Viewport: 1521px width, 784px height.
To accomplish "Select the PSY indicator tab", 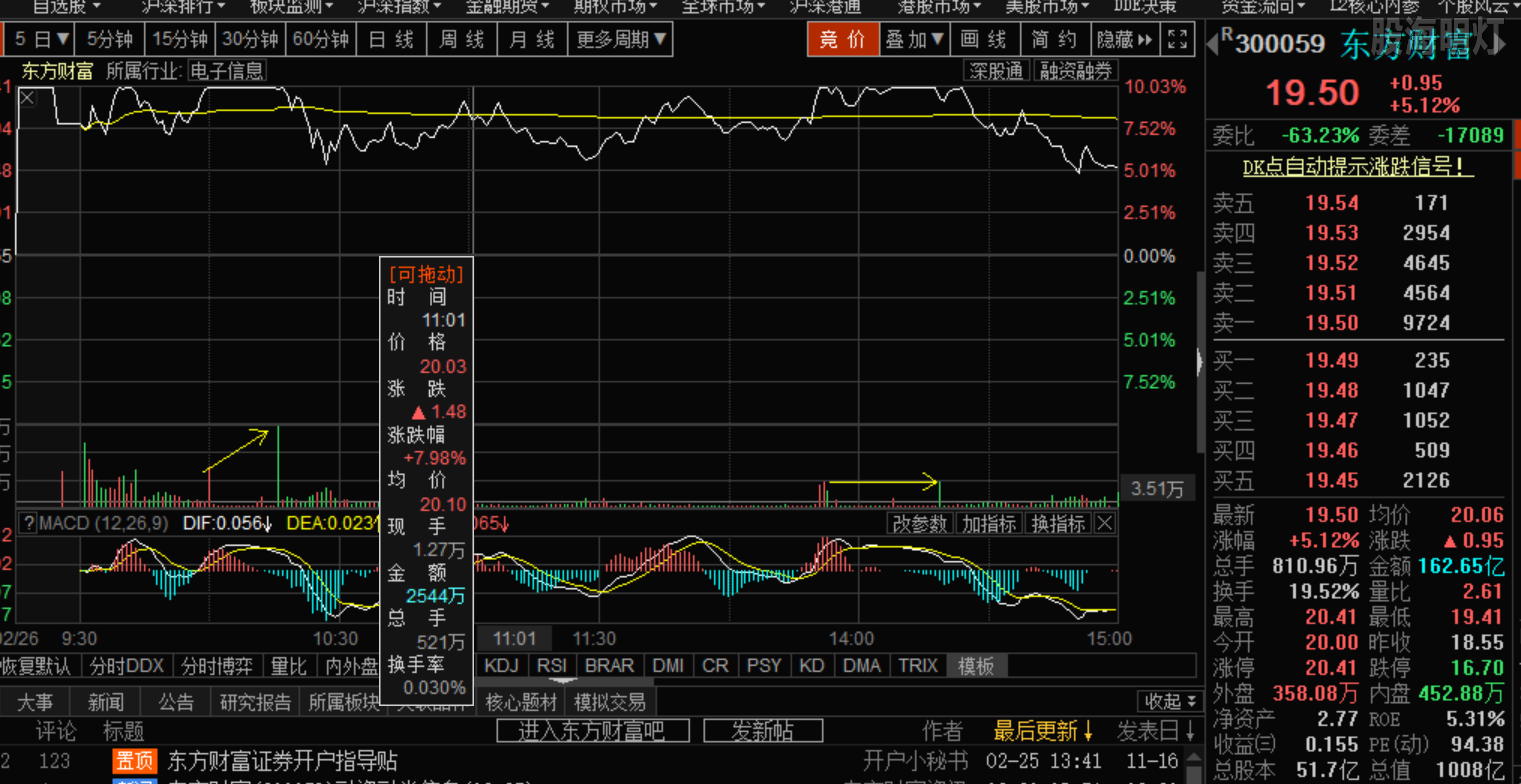I will 765,666.
